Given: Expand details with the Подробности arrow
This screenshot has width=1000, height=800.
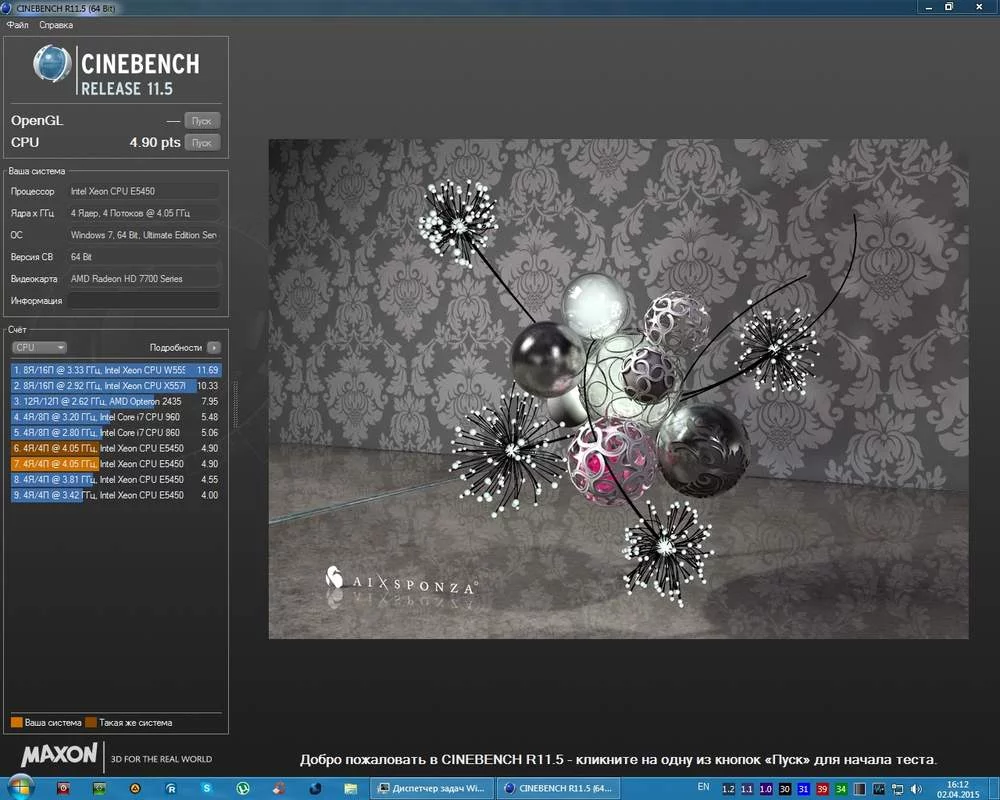Looking at the screenshot, I should (x=213, y=348).
